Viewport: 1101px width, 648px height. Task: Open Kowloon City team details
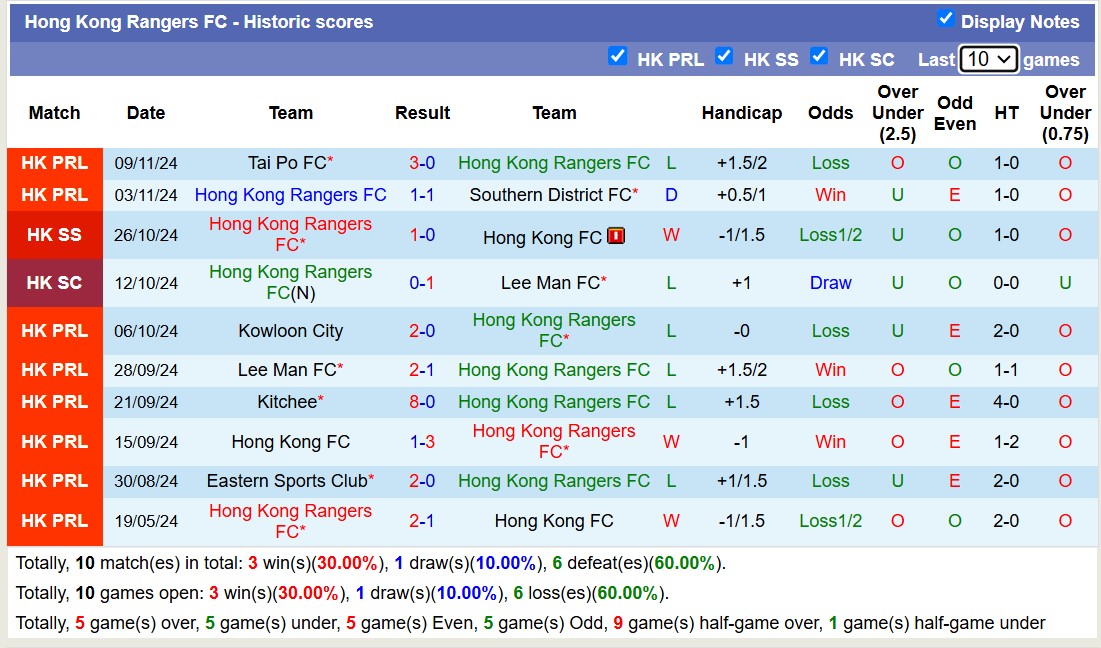[290, 331]
